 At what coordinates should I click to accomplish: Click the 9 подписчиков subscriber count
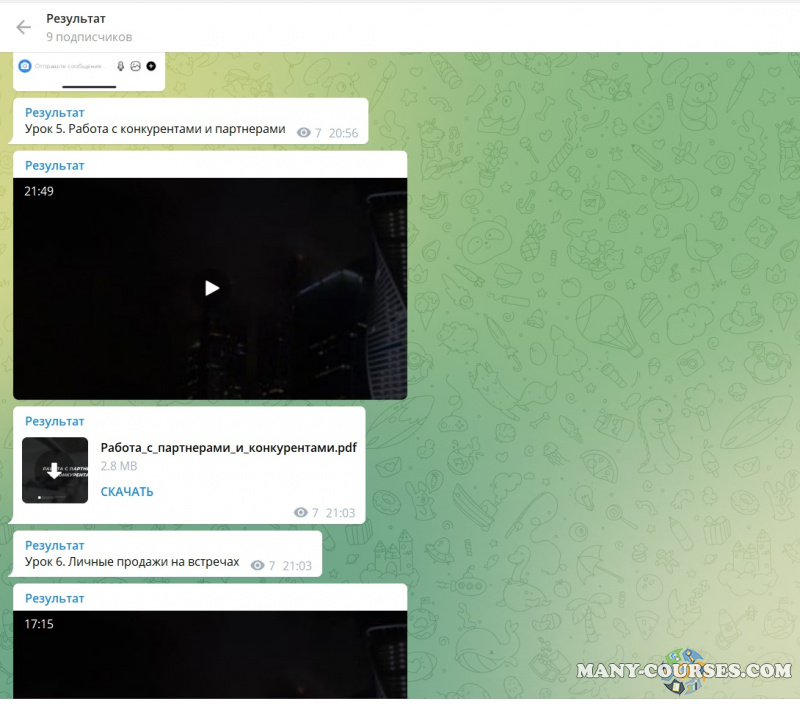(x=89, y=37)
